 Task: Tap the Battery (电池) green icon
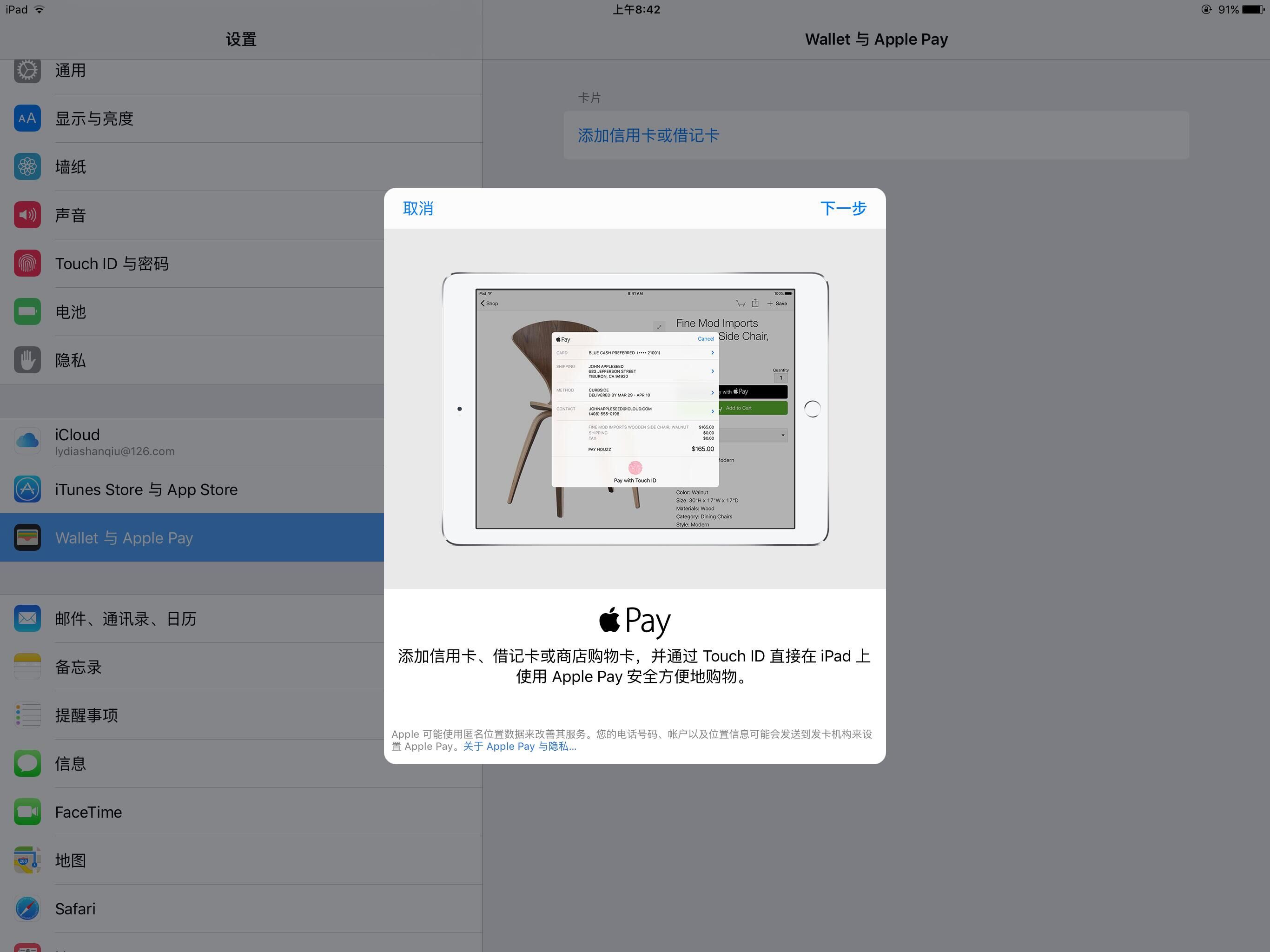click(27, 311)
